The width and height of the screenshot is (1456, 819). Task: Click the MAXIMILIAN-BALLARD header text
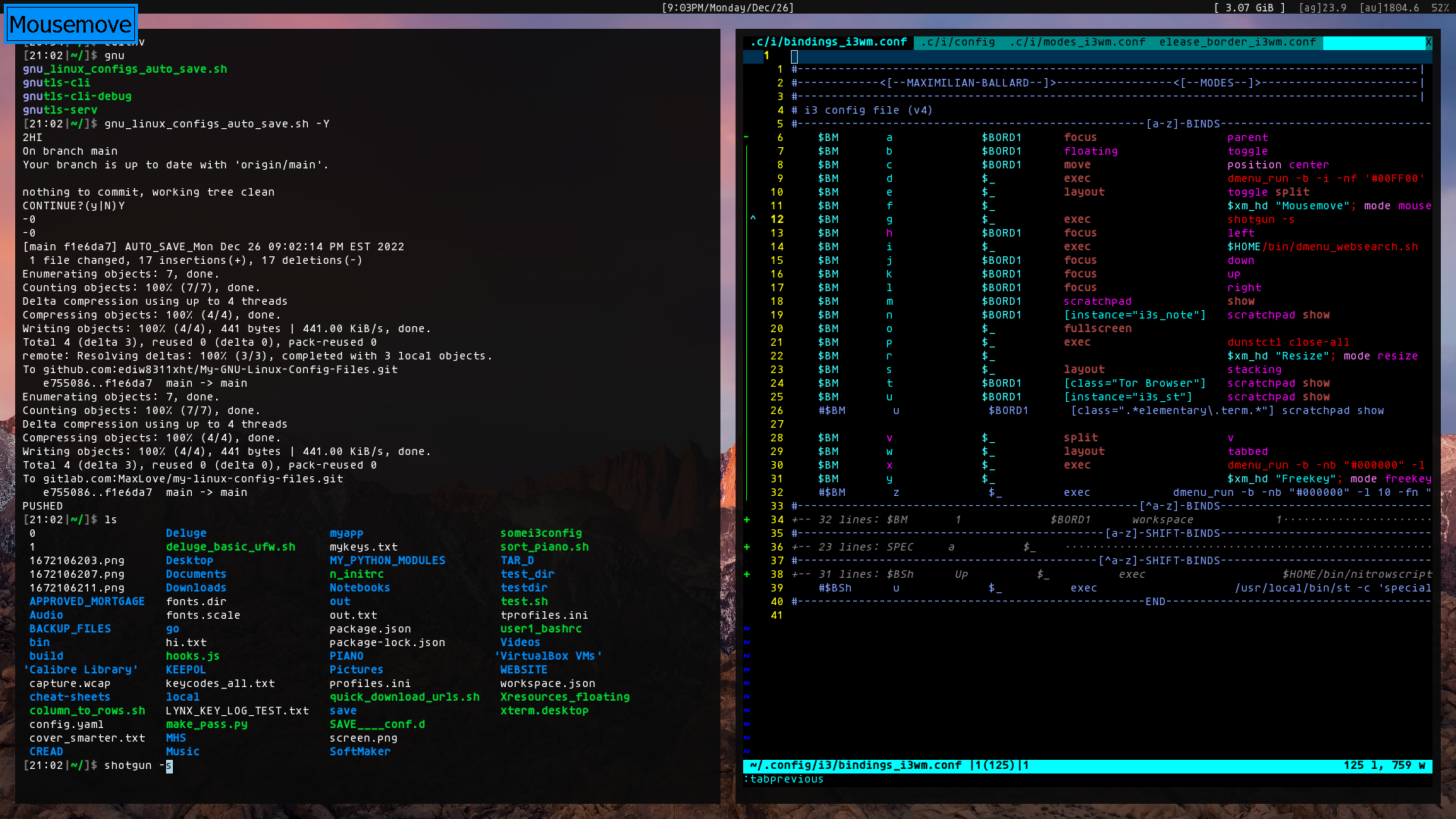tap(968, 83)
